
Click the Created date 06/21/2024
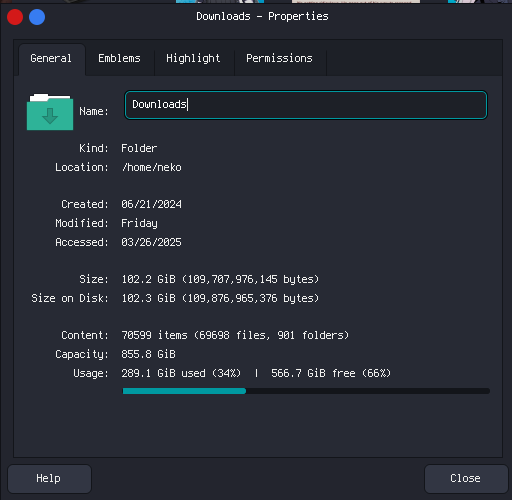(x=152, y=204)
